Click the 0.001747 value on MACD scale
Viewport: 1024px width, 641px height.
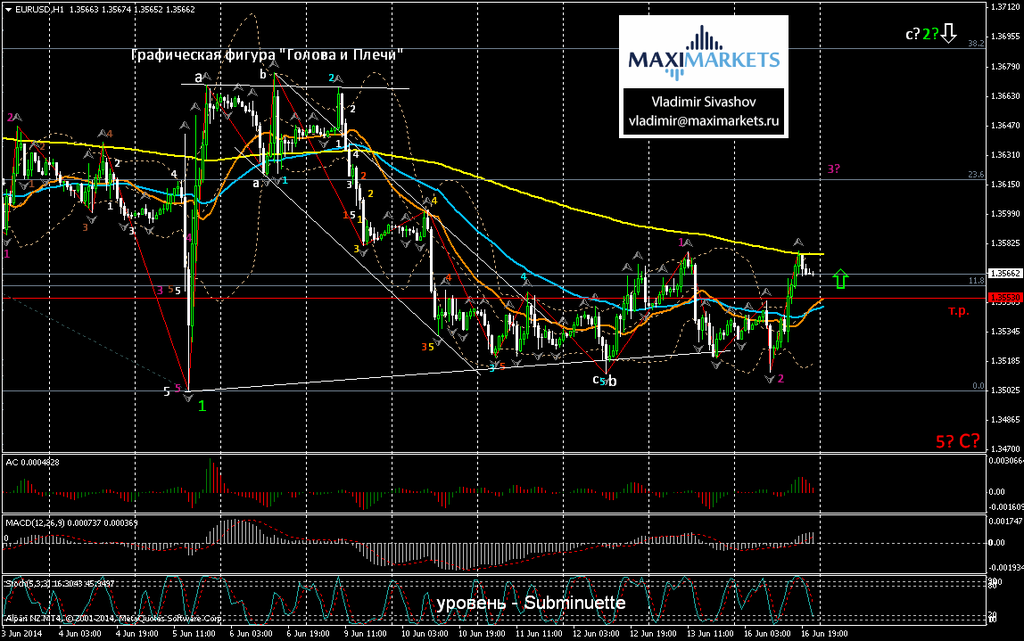coord(1006,522)
